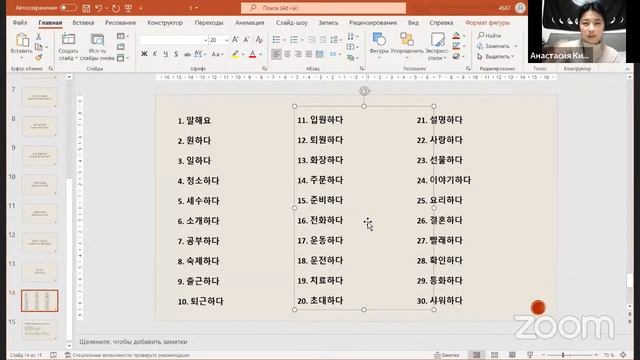Select slide 10 thumbnail
This screenshot has height=360, width=640.
(x=39, y=184)
